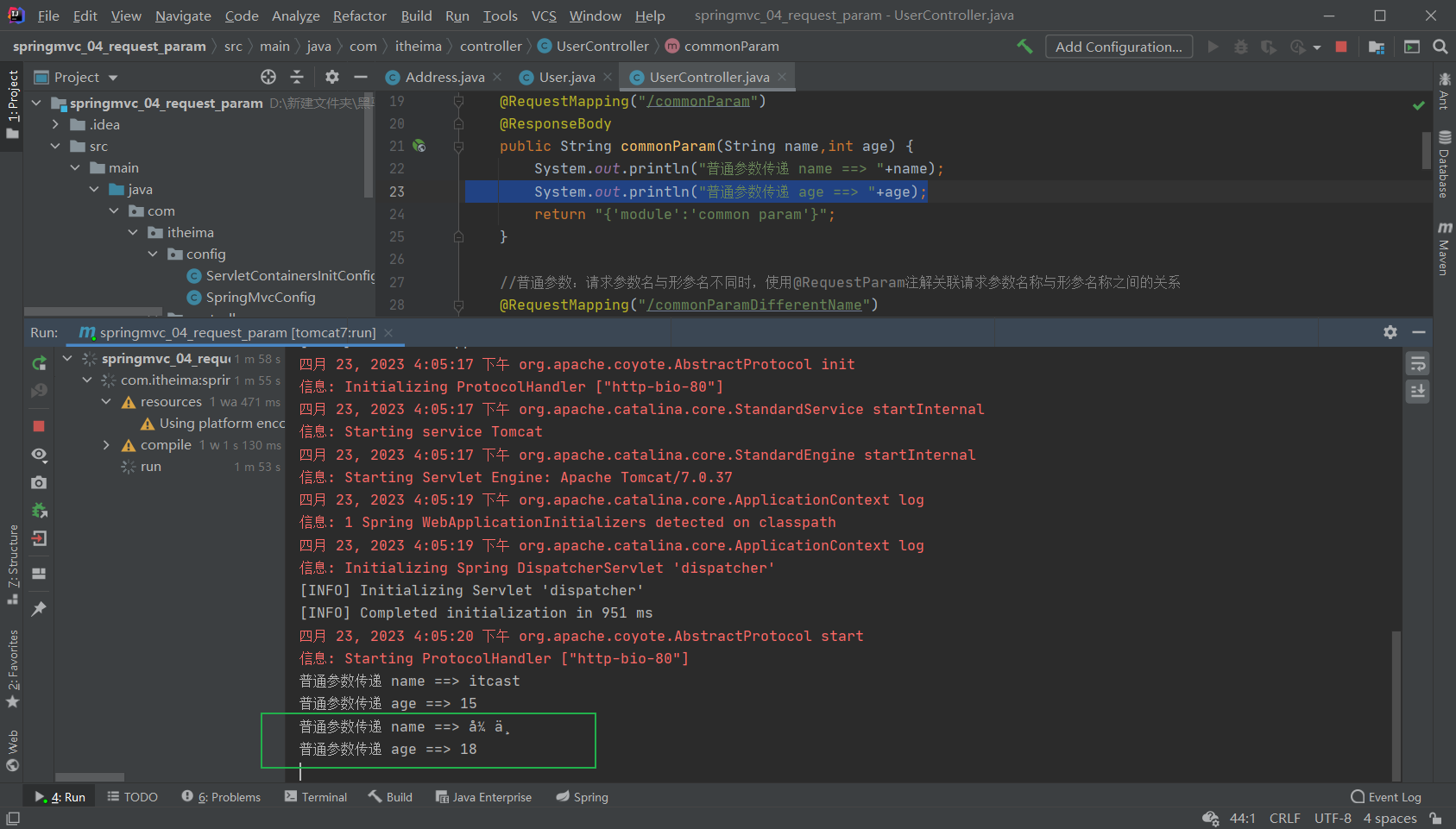This screenshot has width=1456, height=829.
Task: Open the Terminal tool tab
Action: 316,797
